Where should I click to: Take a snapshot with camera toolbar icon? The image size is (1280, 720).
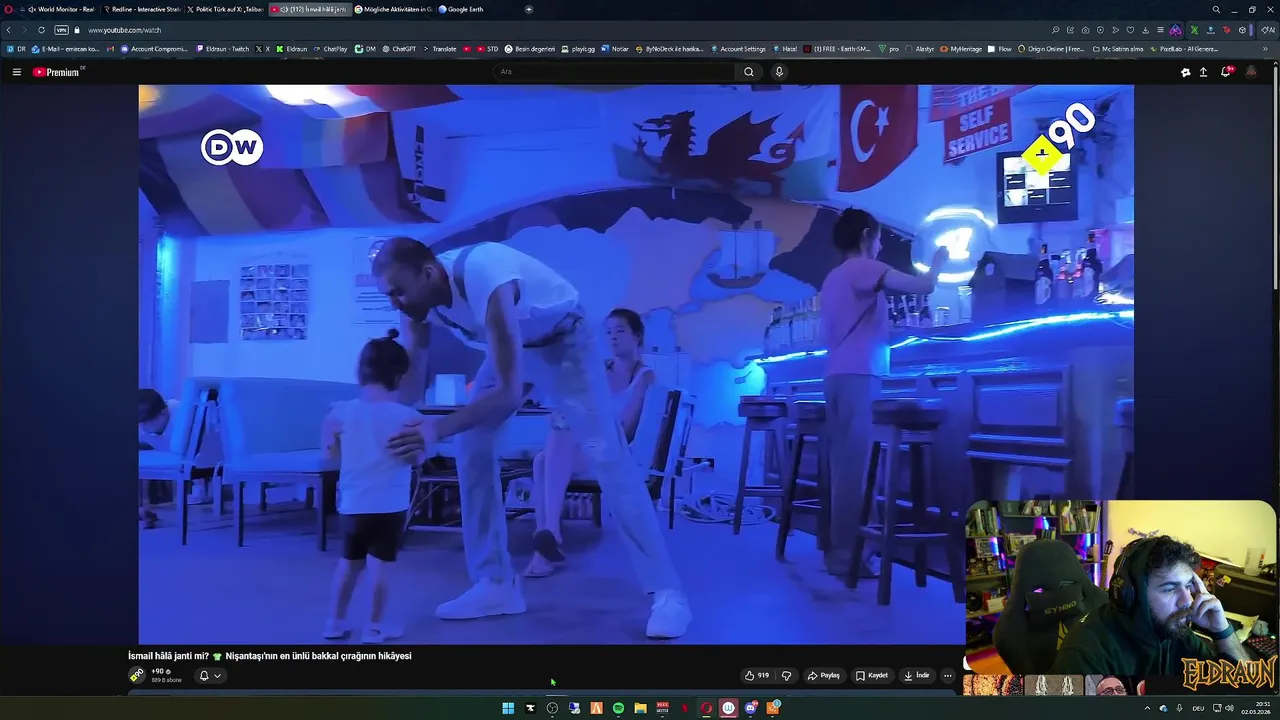click(x=1085, y=30)
